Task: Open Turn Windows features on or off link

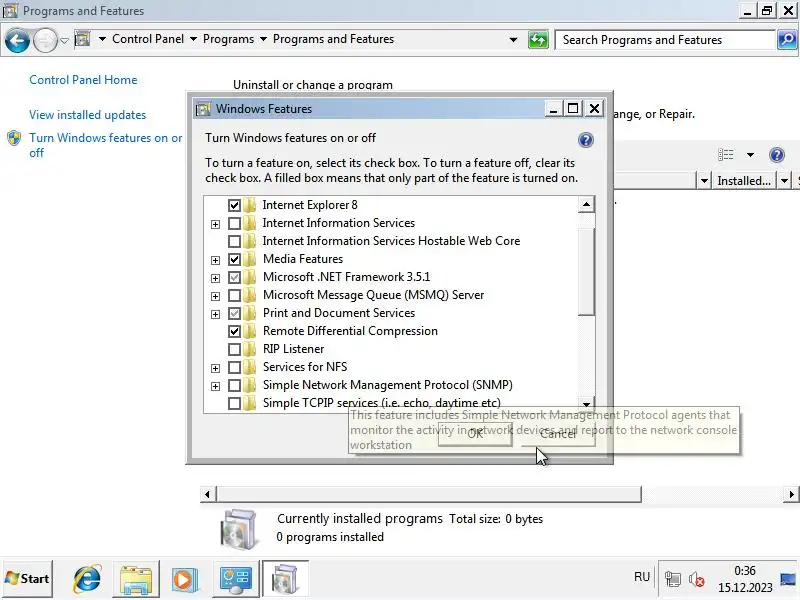Action: click(x=105, y=145)
